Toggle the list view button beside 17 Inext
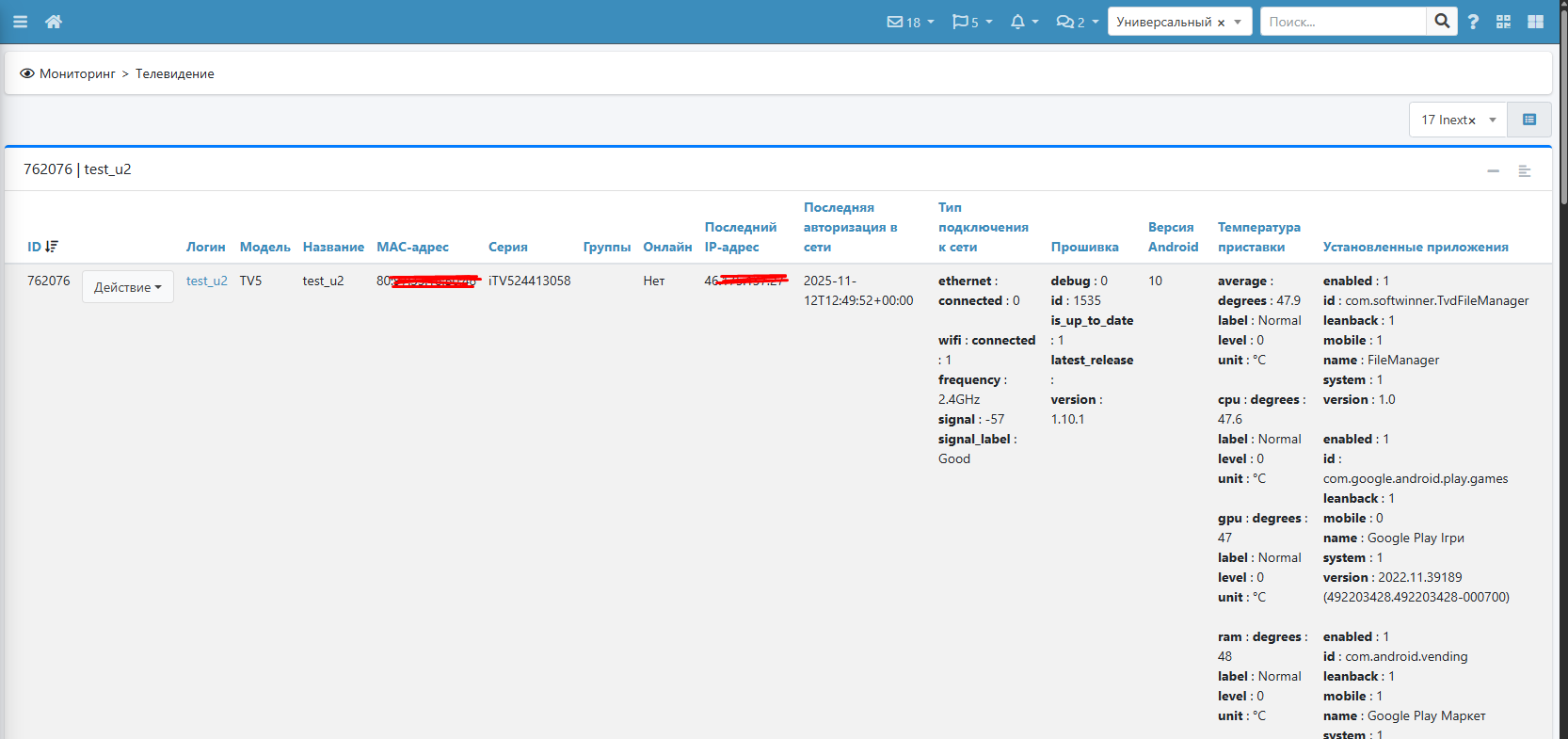 point(1528,120)
